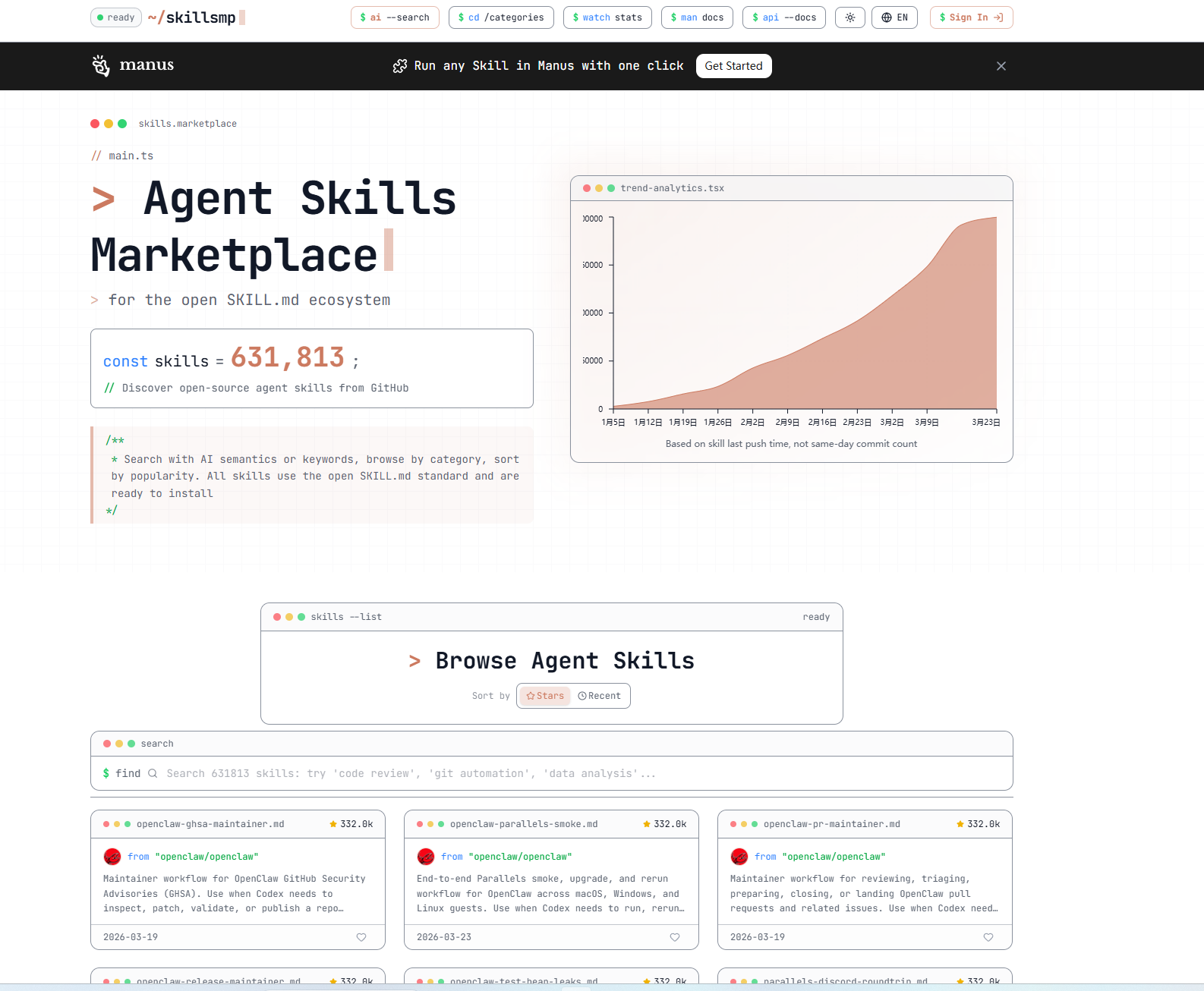The height and width of the screenshot is (991, 1204).
Task: Open the watch stats nav item
Action: [607, 17]
